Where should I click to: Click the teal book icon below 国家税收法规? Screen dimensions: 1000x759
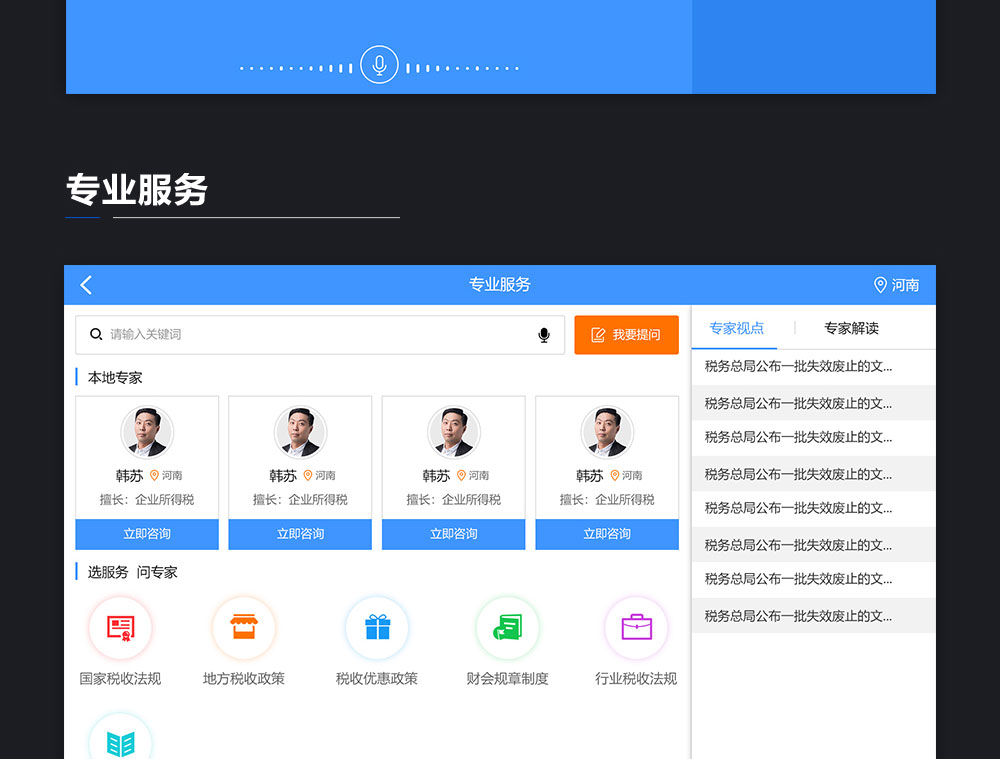(x=120, y=740)
